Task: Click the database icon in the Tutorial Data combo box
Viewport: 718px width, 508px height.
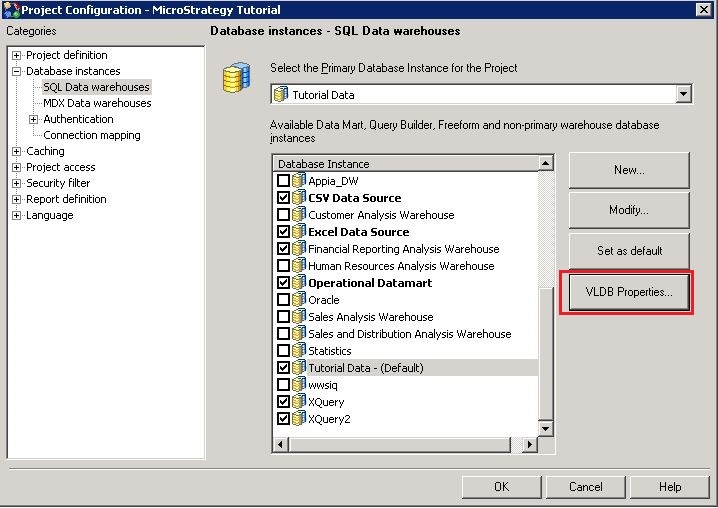Action: coord(280,94)
